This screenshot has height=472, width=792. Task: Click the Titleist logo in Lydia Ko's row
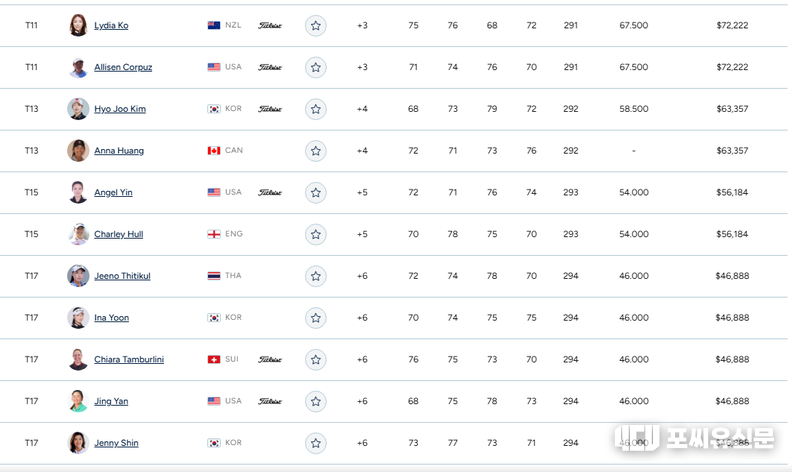[x=270, y=25]
